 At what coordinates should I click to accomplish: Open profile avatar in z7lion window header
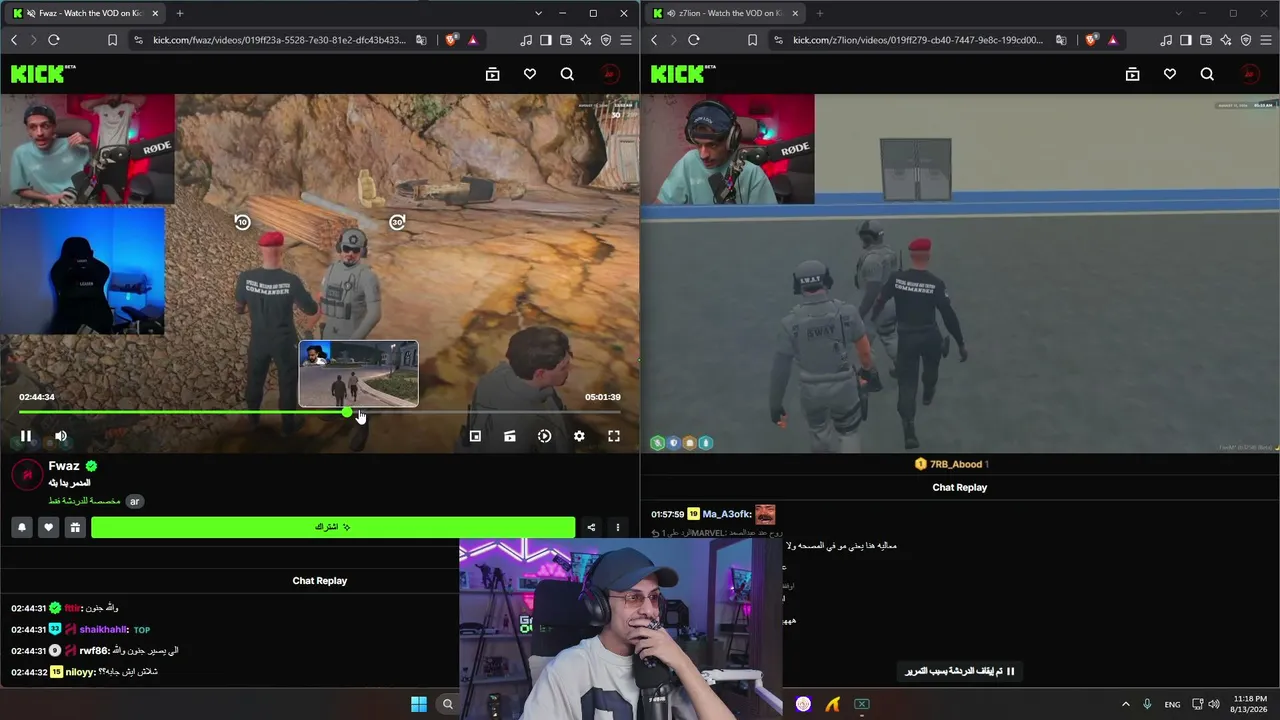click(x=1250, y=74)
